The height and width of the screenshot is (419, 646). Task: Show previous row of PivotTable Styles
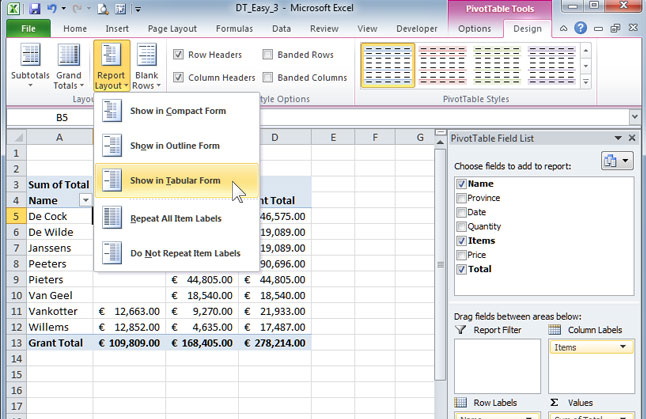click(586, 51)
